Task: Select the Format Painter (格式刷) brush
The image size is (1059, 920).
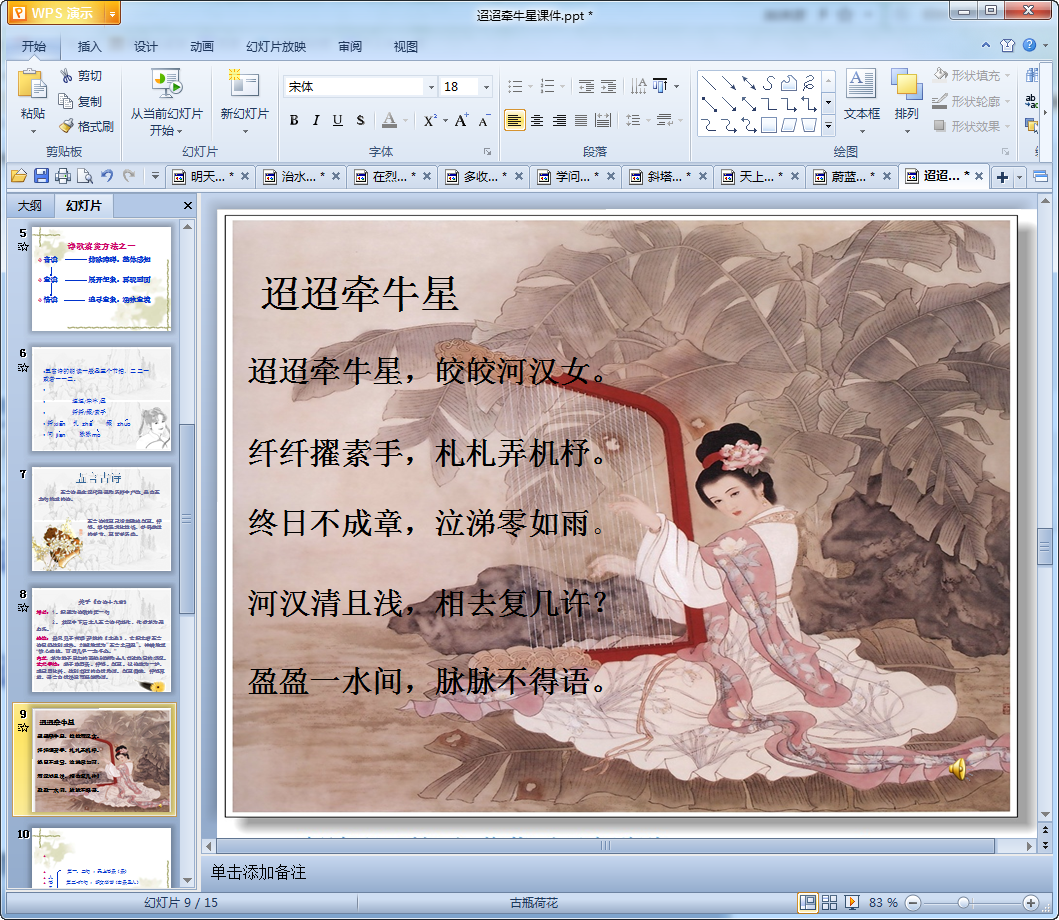Action: point(66,126)
